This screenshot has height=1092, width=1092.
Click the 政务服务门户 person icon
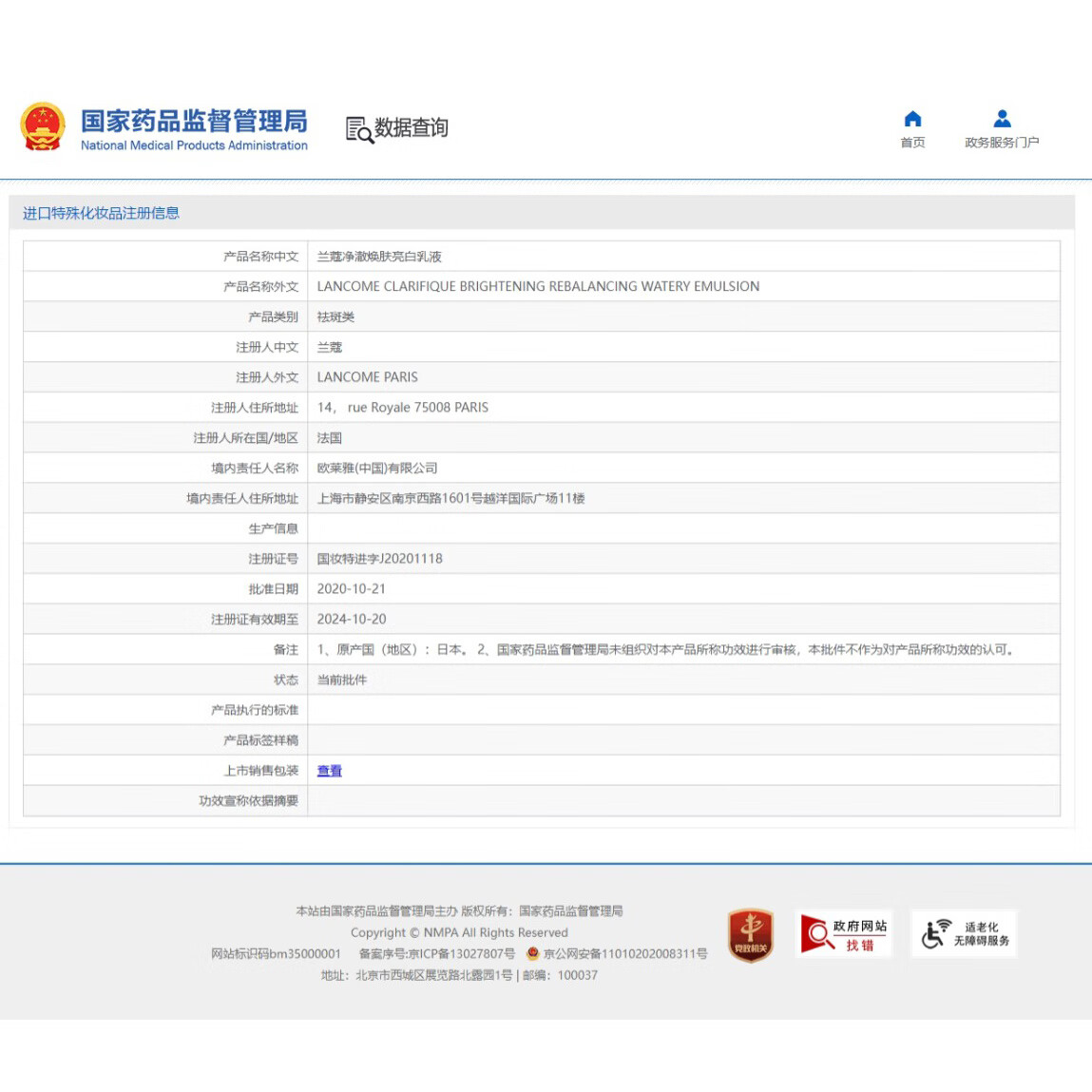pos(1001,118)
